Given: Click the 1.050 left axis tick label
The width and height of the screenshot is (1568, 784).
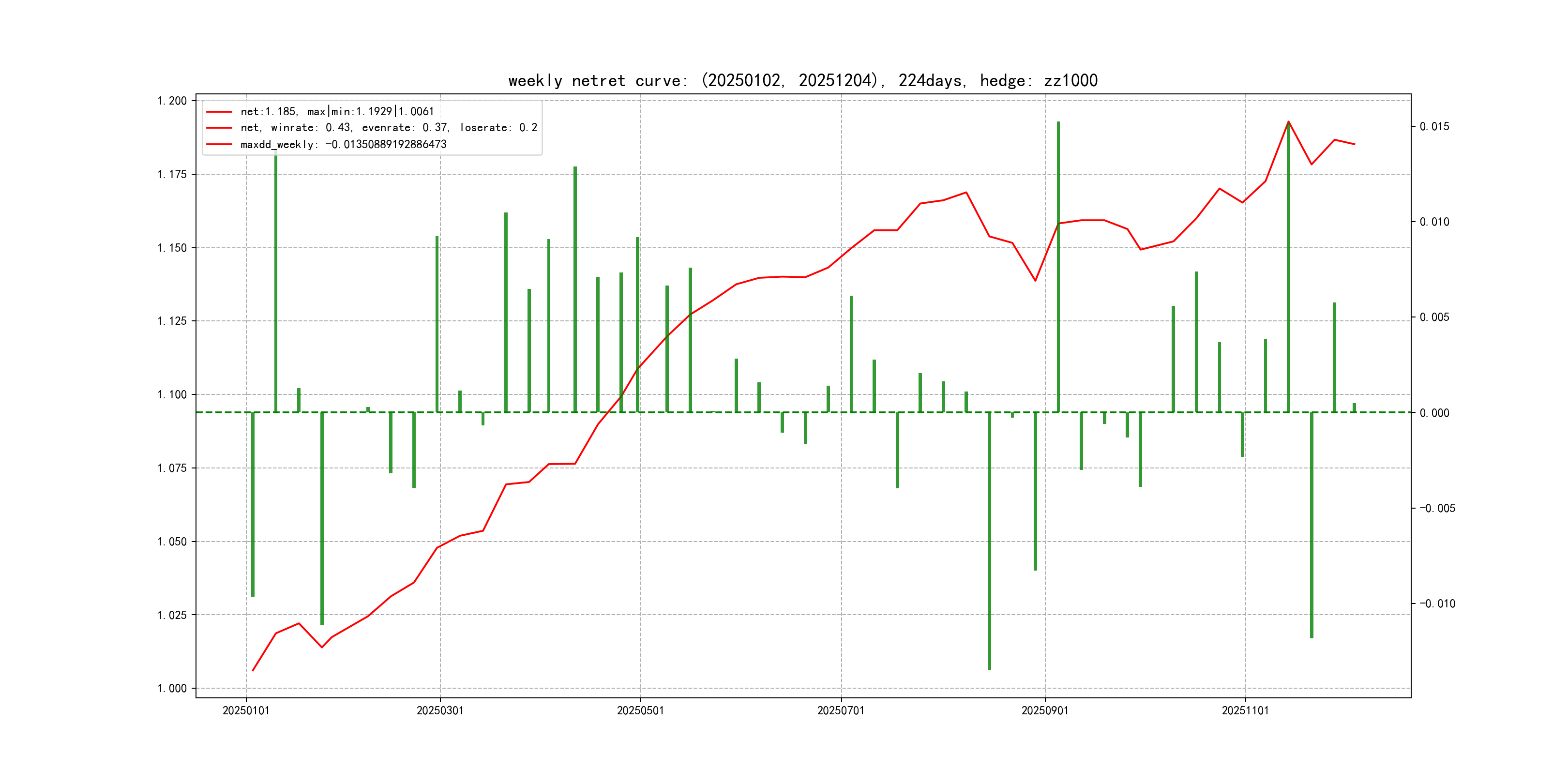Looking at the screenshot, I should coord(172,542).
